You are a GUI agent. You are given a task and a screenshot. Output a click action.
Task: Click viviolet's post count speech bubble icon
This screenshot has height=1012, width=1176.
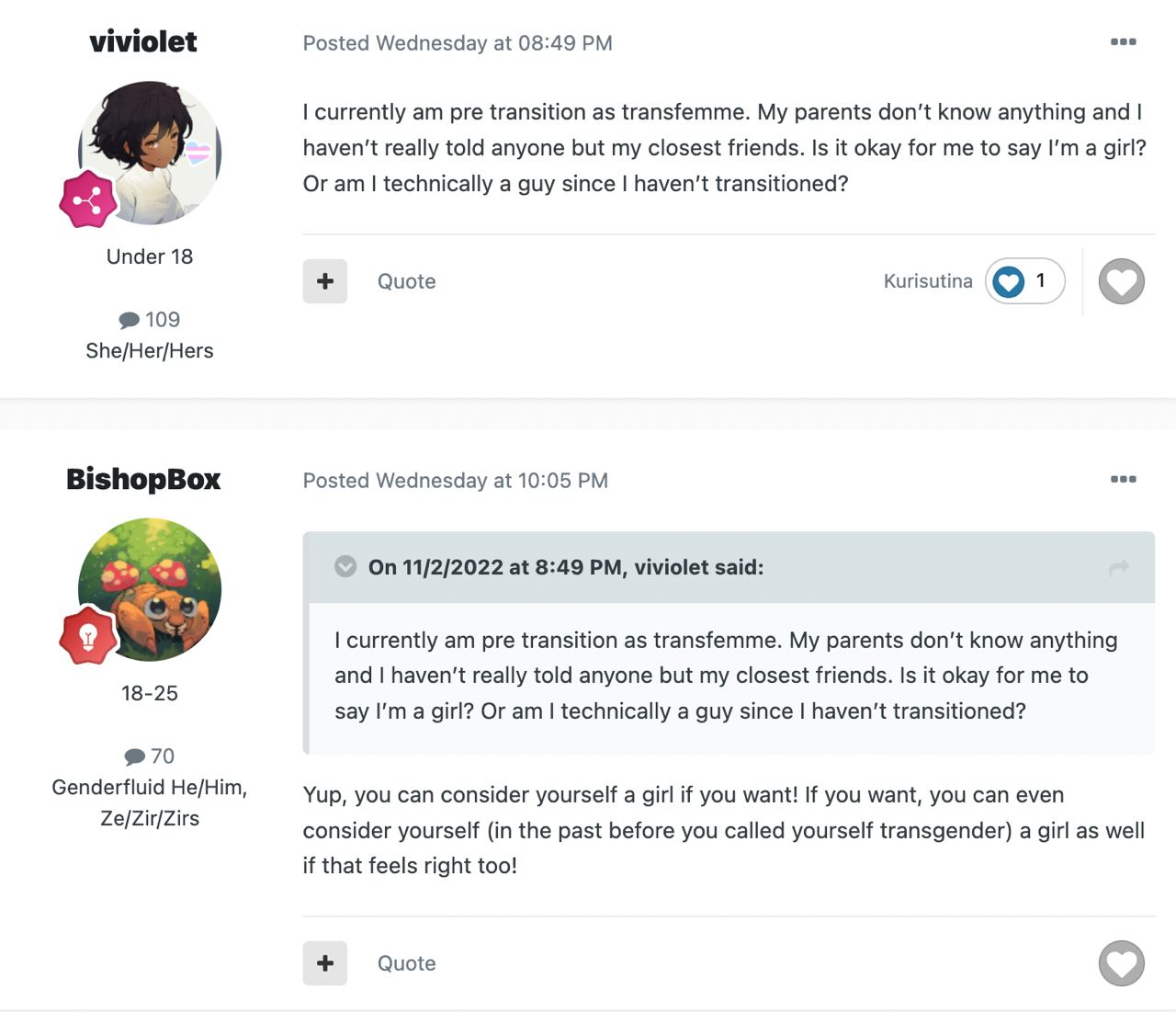(x=129, y=320)
